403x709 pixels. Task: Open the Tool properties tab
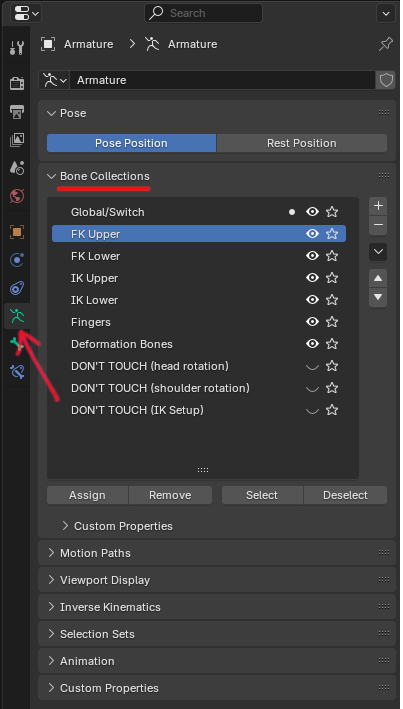pyautogui.click(x=17, y=47)
